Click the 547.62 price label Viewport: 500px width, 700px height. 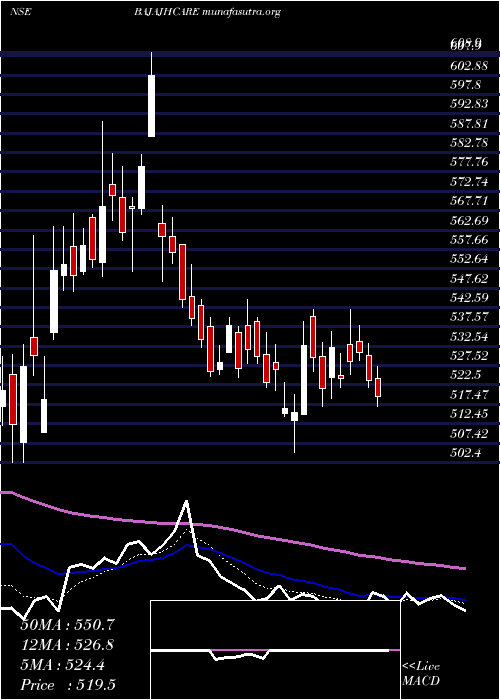(x=471, y=279)
